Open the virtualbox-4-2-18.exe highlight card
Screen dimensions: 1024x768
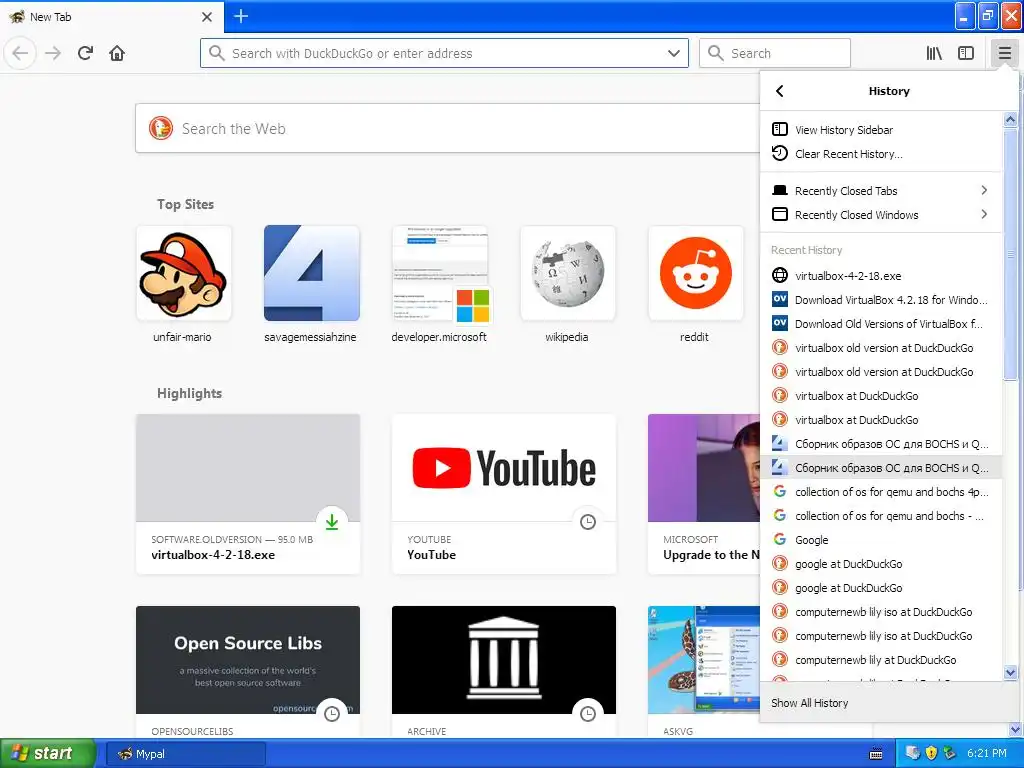point(248,494)
